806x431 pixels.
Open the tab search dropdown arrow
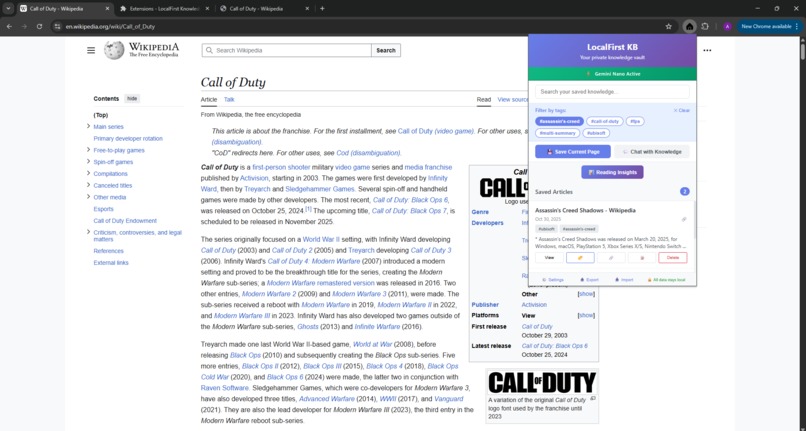[x=8, y=8]
